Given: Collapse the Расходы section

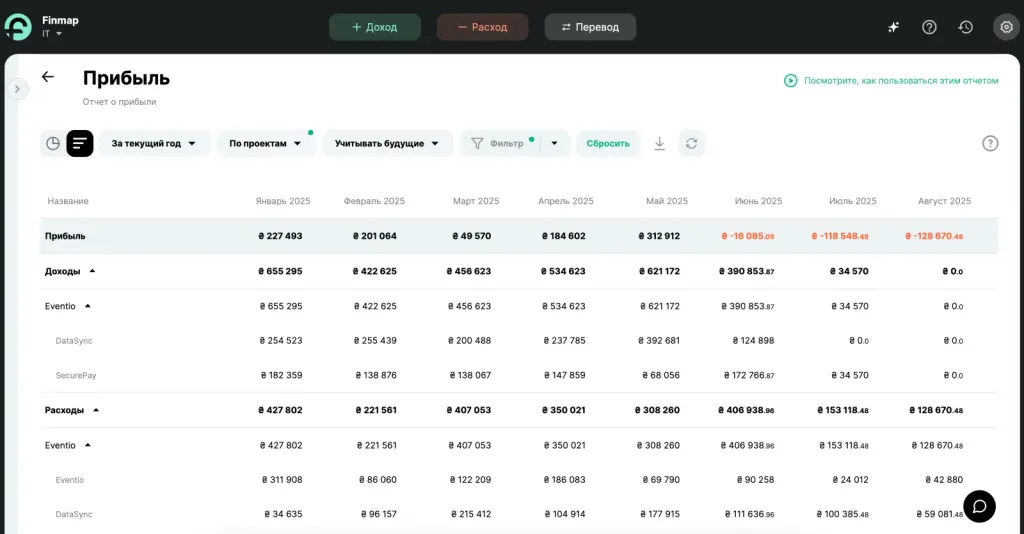Looking at the screenshot, I should [96, 410].
